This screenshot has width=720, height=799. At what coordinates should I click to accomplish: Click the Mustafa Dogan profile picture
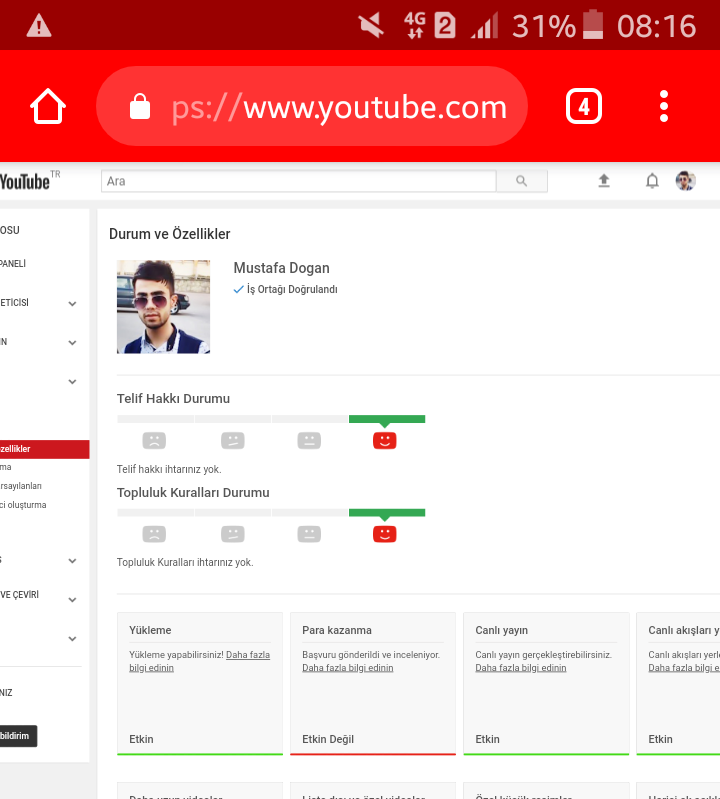pos(164,307)
